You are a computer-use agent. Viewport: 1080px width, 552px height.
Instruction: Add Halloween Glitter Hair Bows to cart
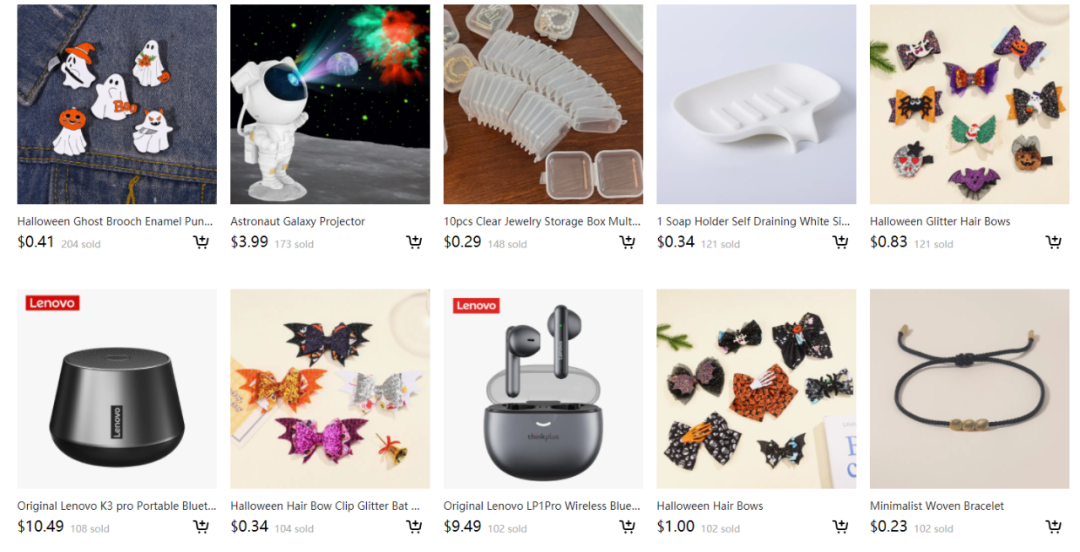(x=1054, y=242)
